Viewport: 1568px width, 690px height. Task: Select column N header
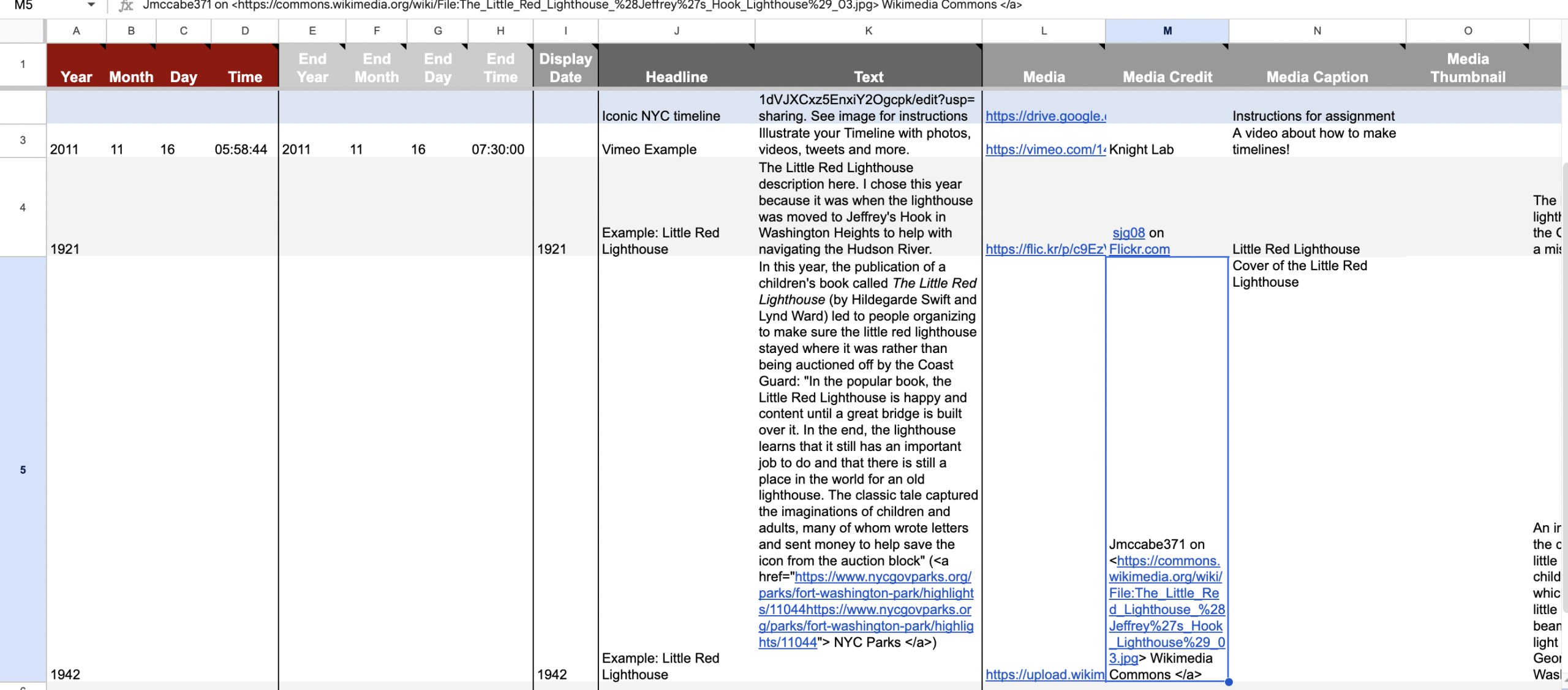point(1317,31)
